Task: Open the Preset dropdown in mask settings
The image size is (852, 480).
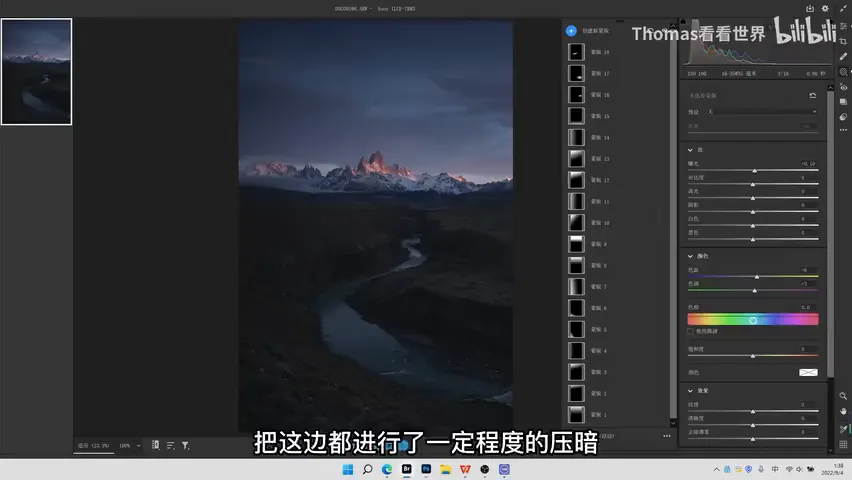Action: [x=762, y=111]
